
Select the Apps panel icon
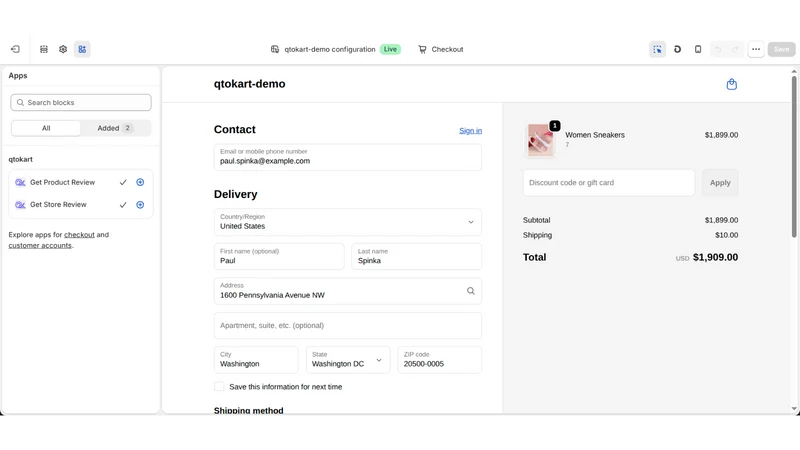[x=82, y=49]
